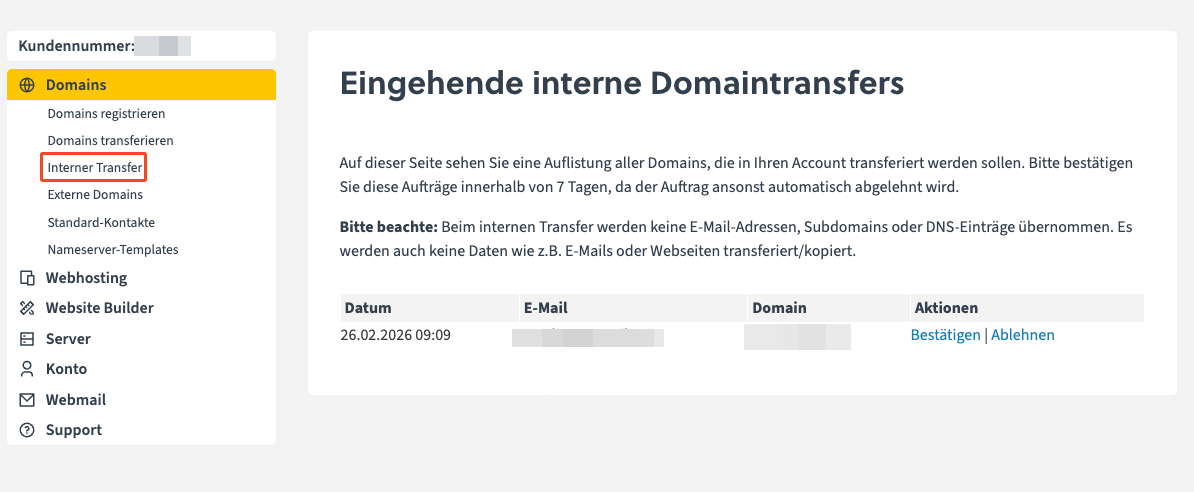Click the globe icon beside Domains
This screenshot has height=492, width=1194.
coord(27,85)
